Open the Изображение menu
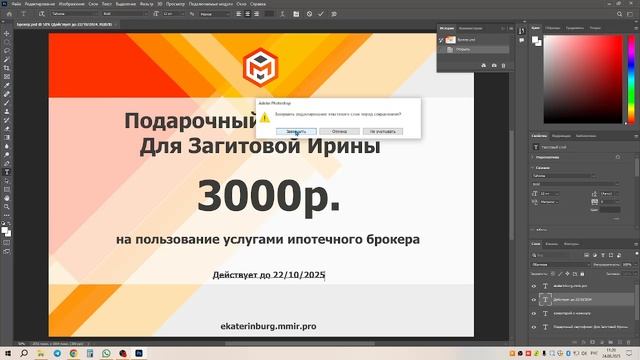The width and height of the screenshot is (640, 360). tap(72, 4)
